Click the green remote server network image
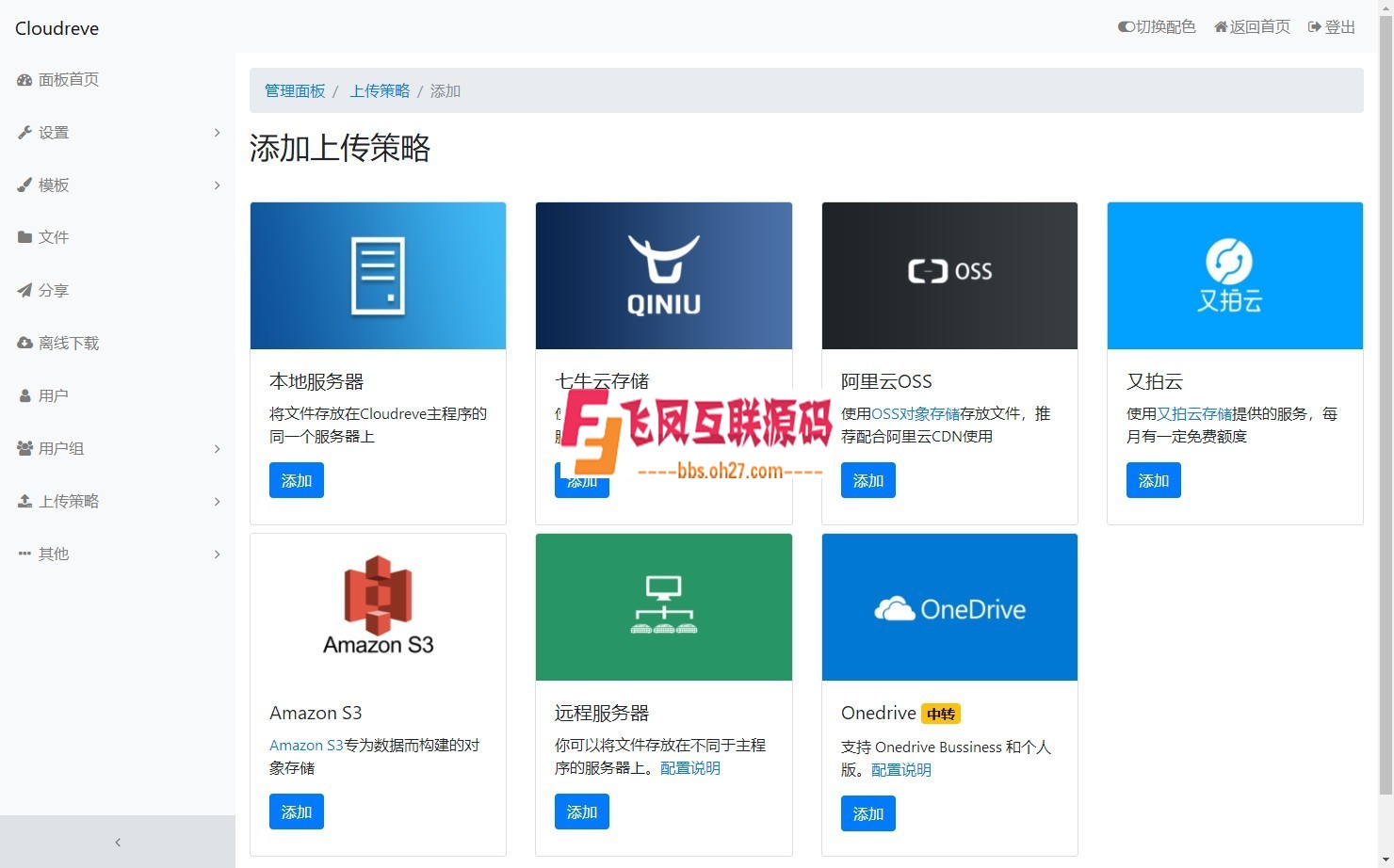This screenshot has width=1394, height=868. pyautogui.click(x=664, y=607)
